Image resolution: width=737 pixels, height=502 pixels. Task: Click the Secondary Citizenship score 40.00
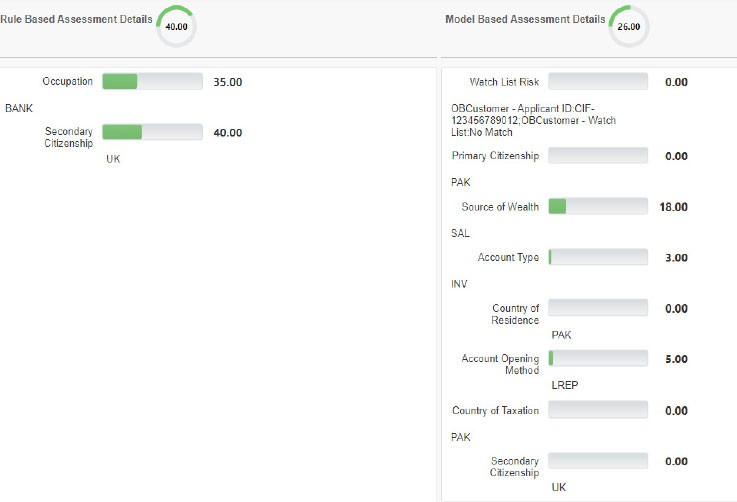[x=228, y=133]
